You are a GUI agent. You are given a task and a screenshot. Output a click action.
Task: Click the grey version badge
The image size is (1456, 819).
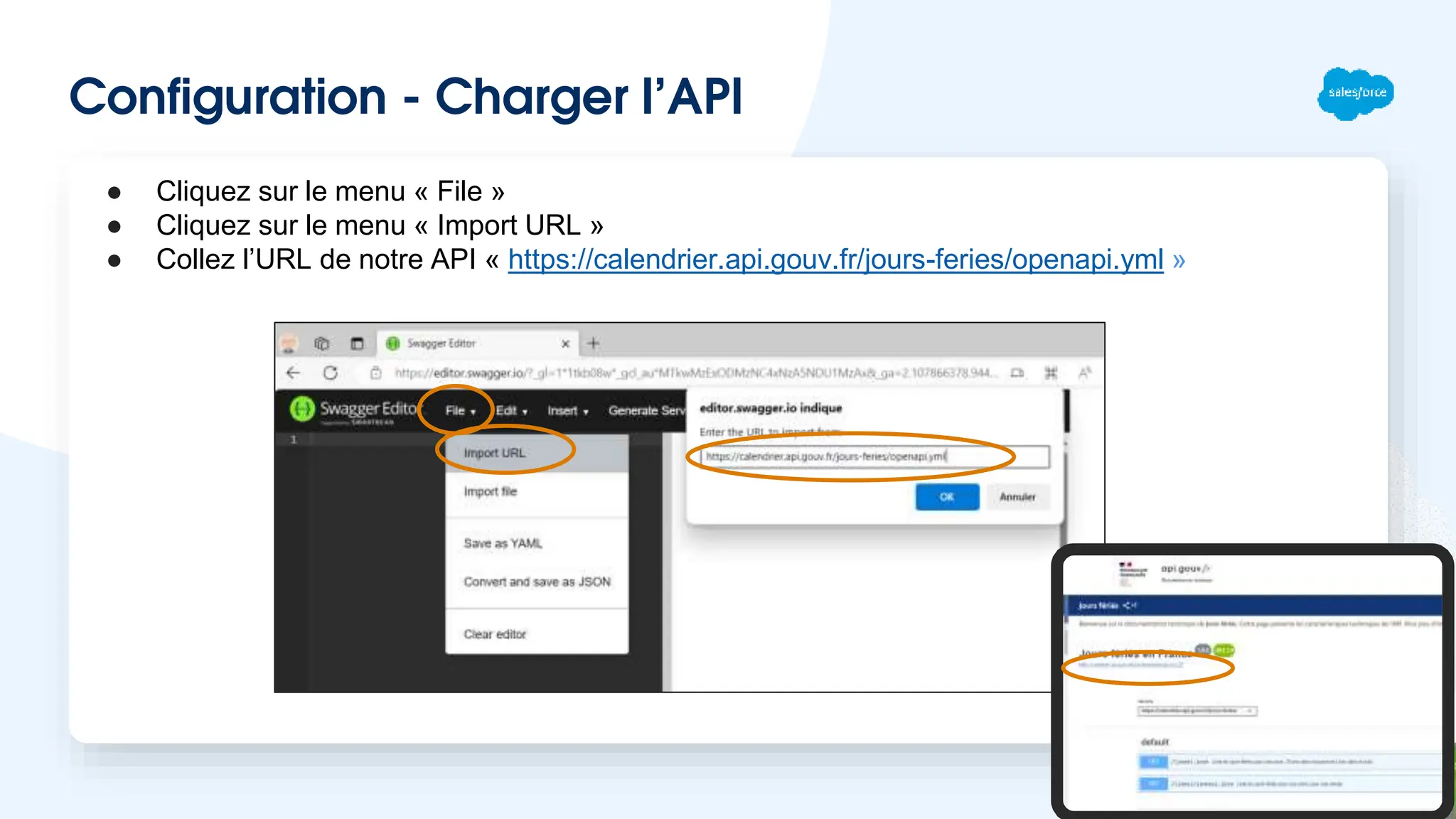(1203, 650)
